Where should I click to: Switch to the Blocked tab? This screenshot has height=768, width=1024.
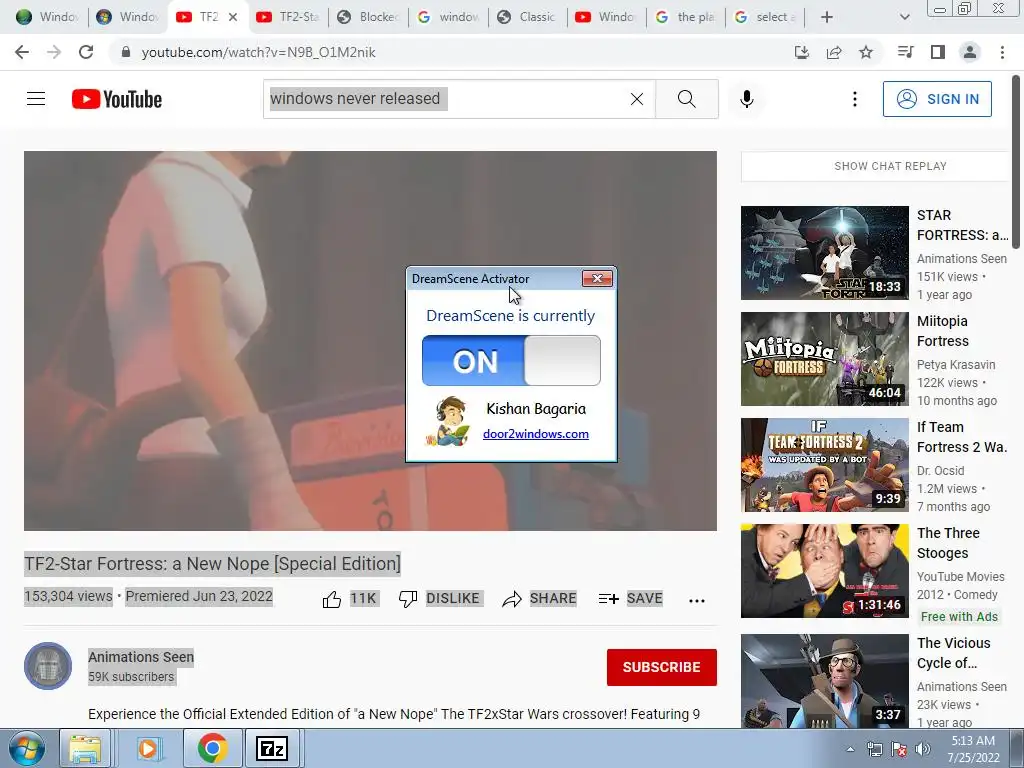pos(369,17)
